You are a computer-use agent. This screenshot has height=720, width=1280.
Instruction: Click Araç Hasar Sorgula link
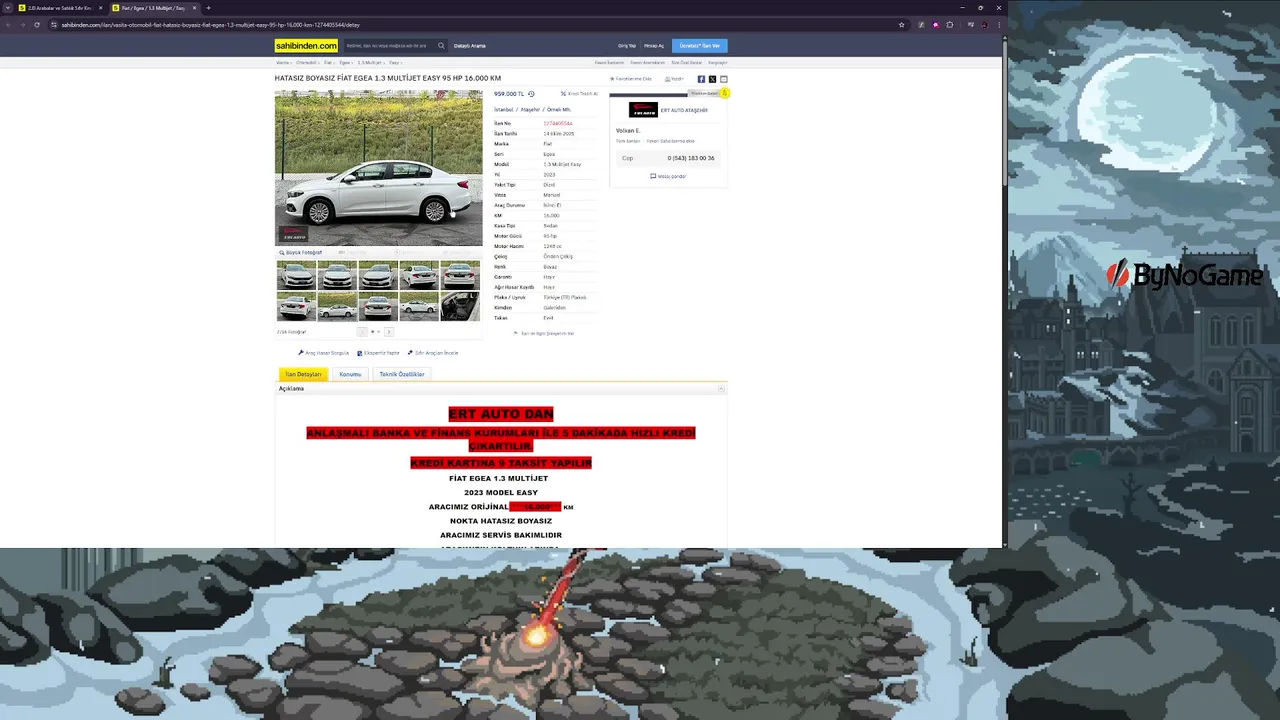point(324,353)
